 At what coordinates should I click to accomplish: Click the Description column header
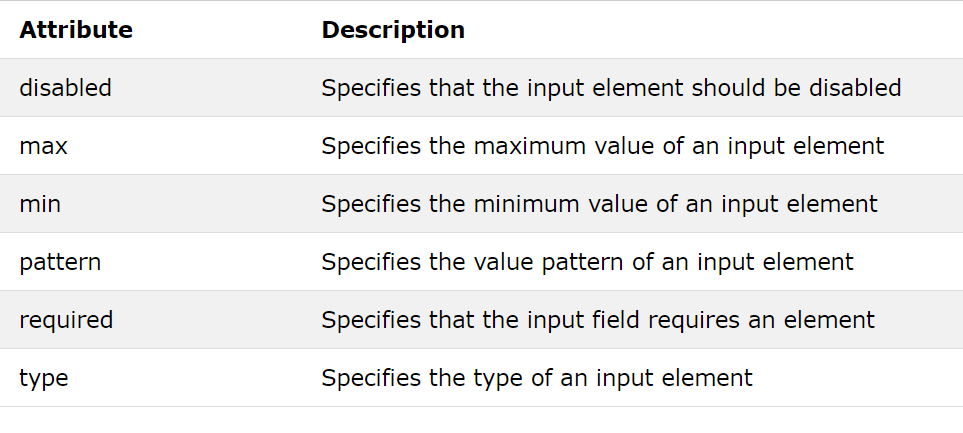(x=393, y=30)
